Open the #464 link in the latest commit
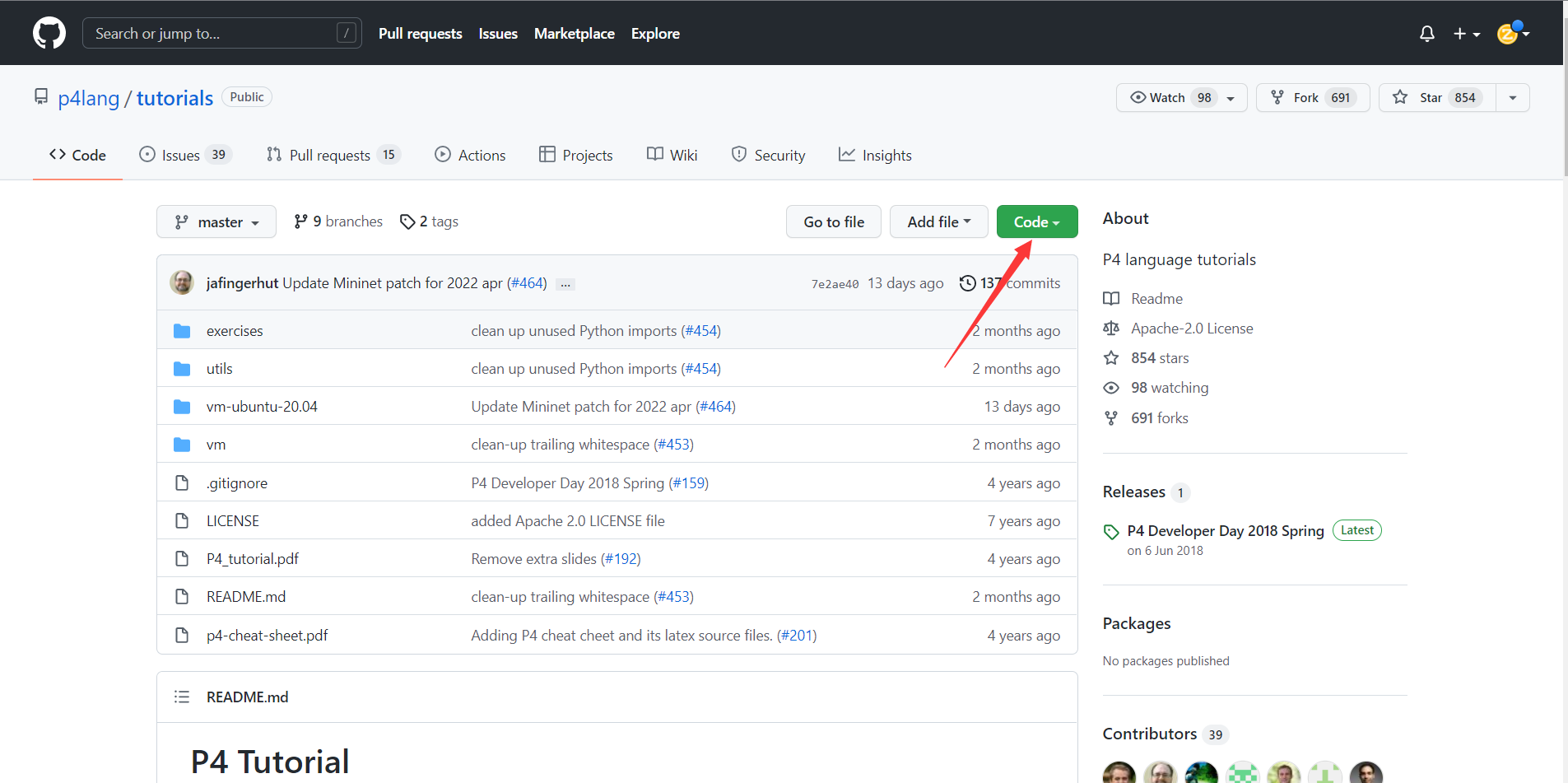1568x783 pixels. (x=527, y=283)
